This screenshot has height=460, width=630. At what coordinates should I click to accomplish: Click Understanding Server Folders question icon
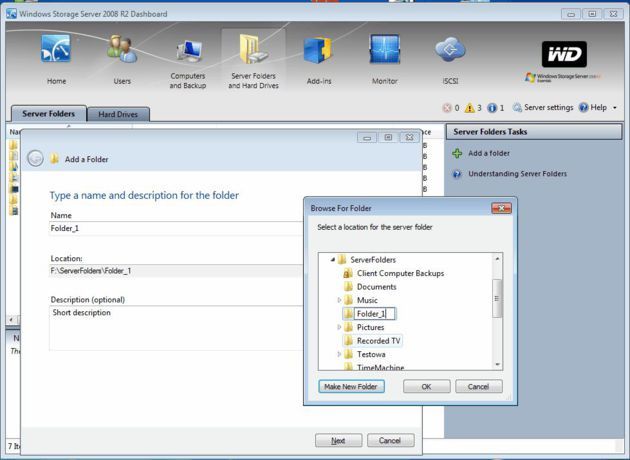click(457, 174)
